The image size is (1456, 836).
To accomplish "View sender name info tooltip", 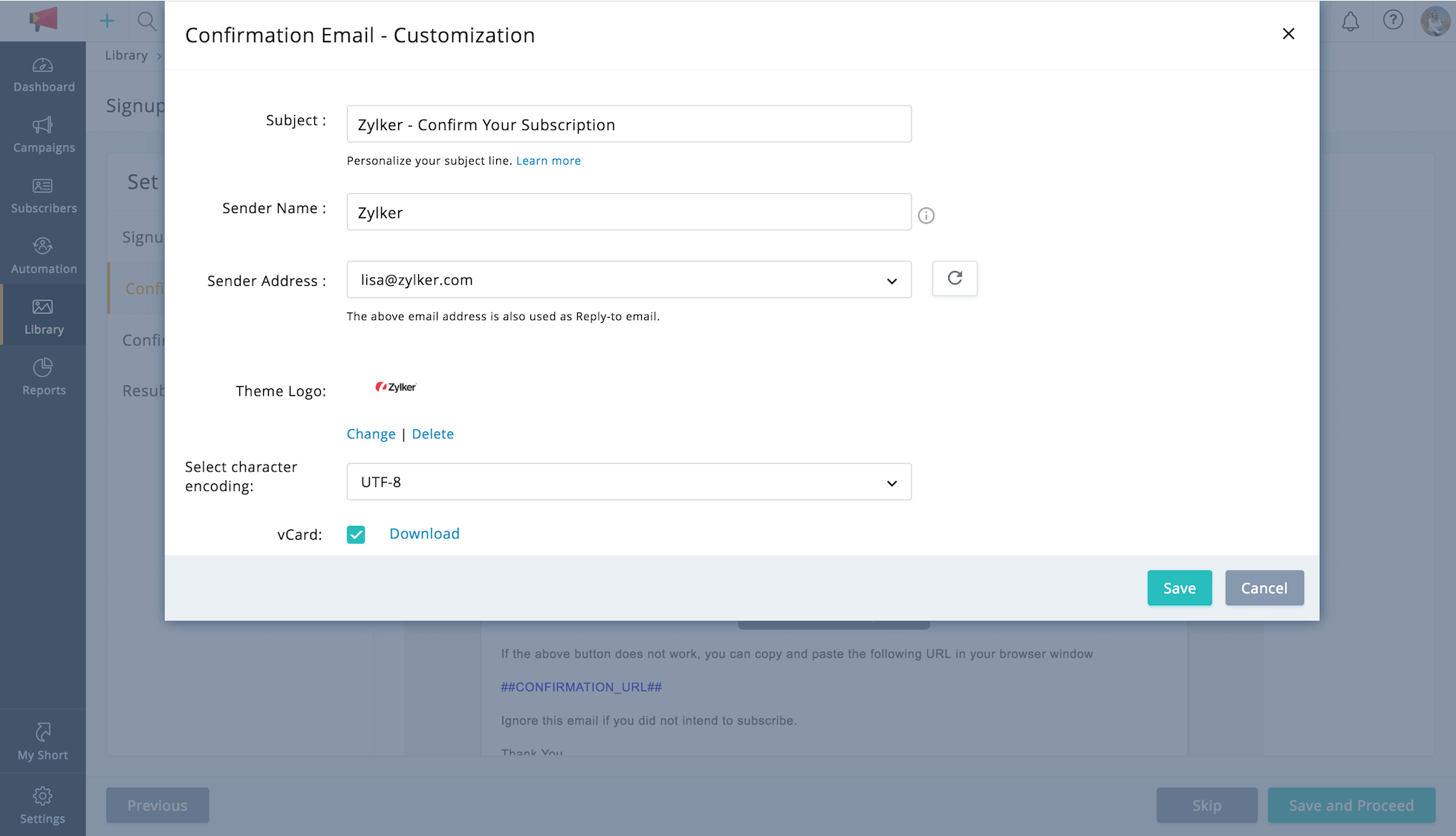I will click(x=926, y=215).
